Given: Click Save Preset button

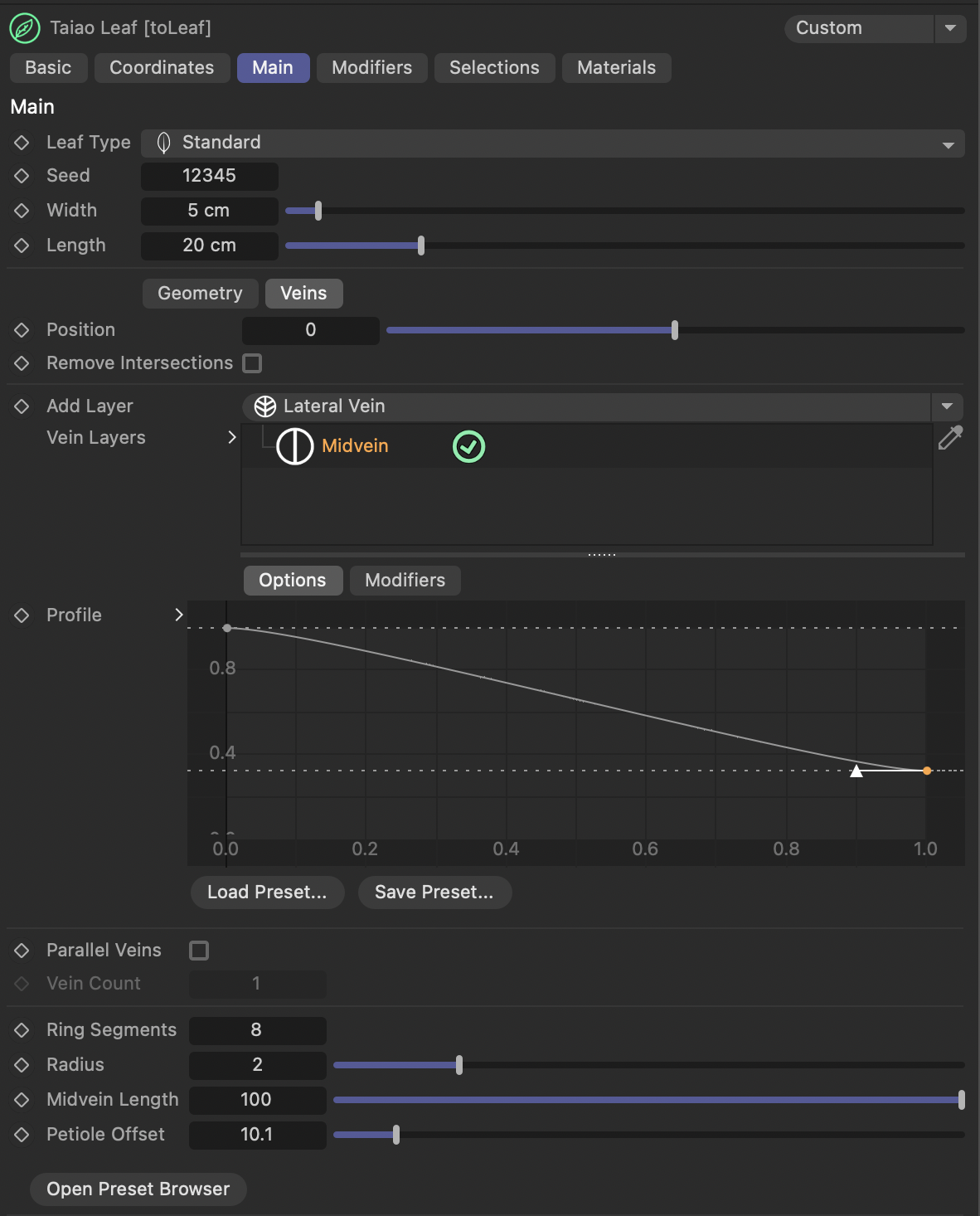Looking at the screenshot, I should click(x=434, y=893).
